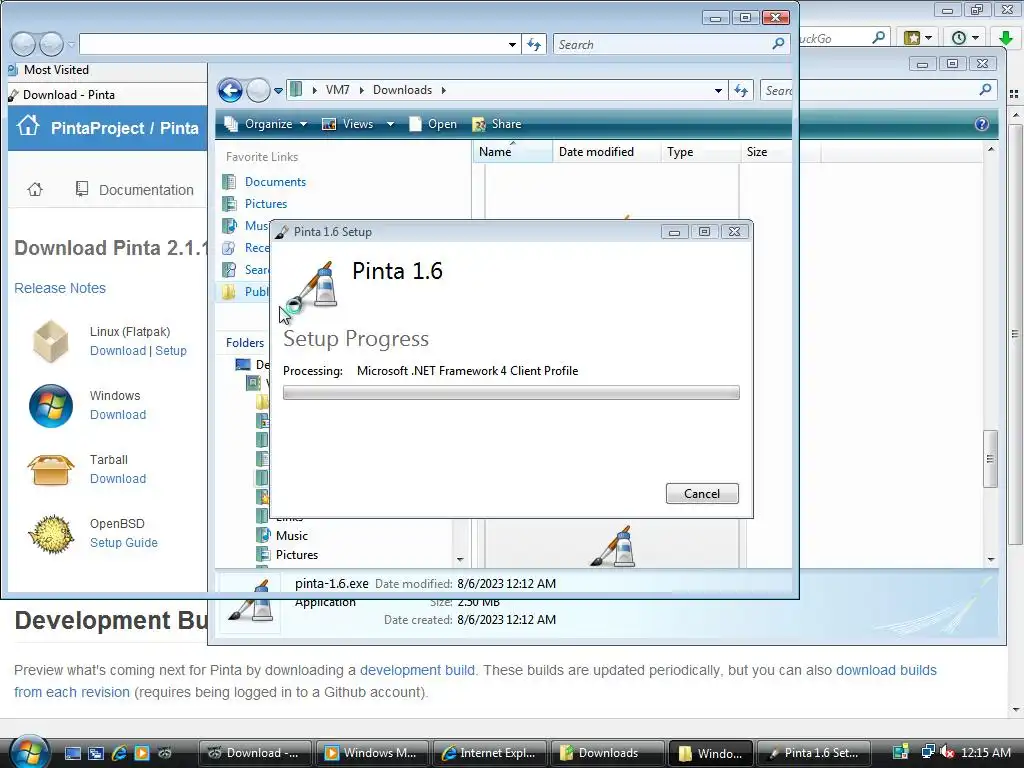Click the Tarball box icon

click(51, 470)
